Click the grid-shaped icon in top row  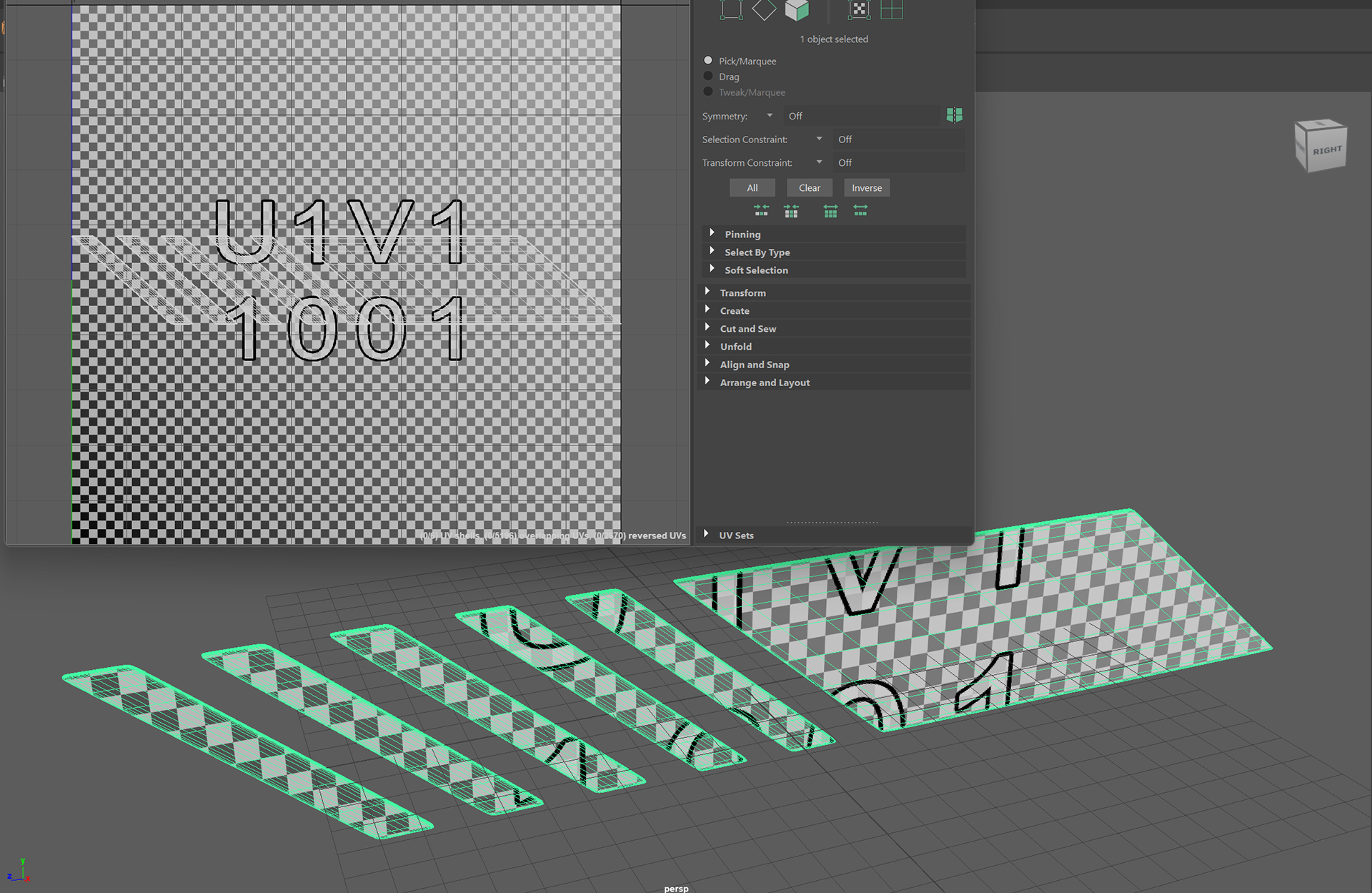pyautogui.click(x=892, y=9)
